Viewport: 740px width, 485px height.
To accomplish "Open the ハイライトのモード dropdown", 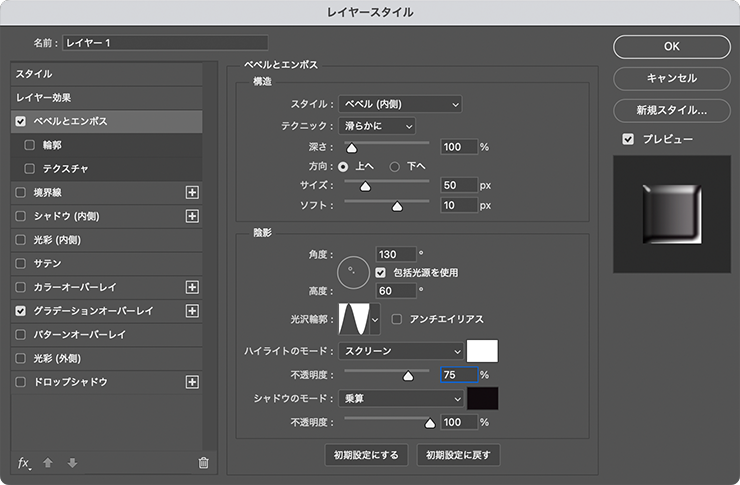I will (x=402, y=351).
